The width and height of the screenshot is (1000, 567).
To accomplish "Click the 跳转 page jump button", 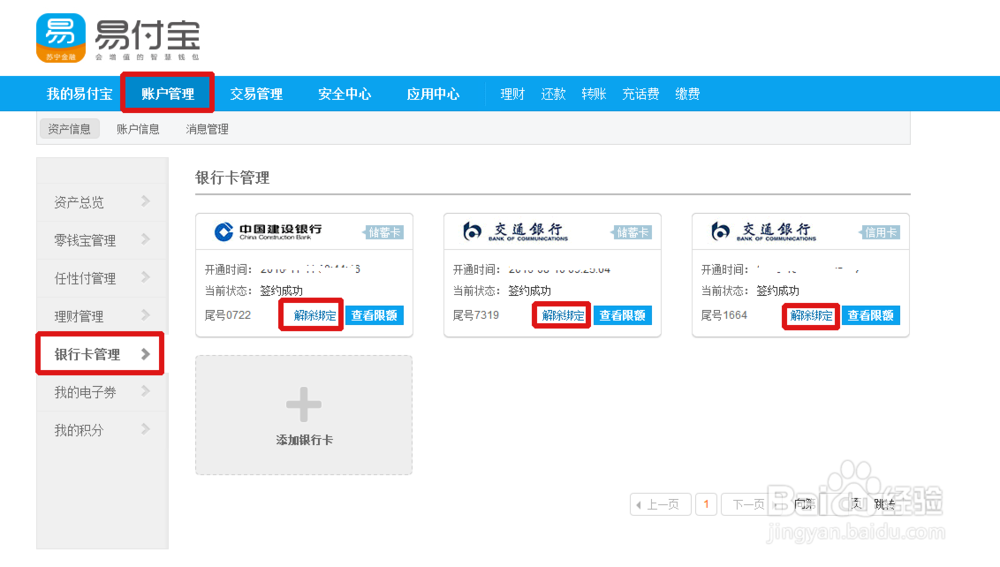I will coord(885,504).
